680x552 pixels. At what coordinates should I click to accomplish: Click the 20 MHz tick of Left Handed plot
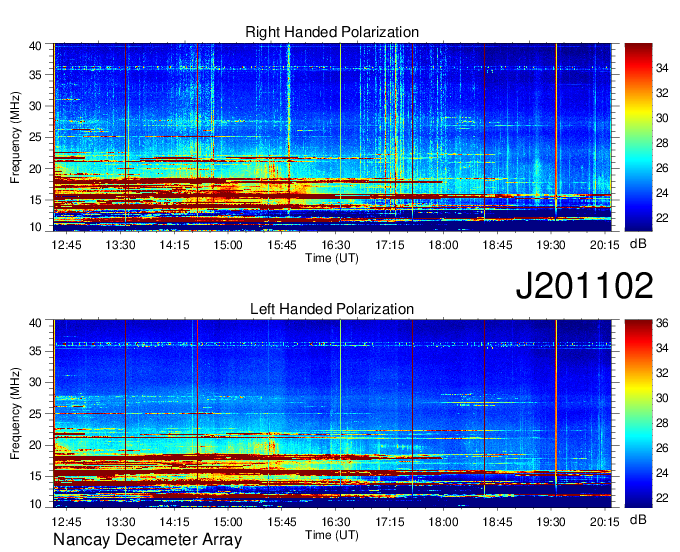tap(35, 445)
